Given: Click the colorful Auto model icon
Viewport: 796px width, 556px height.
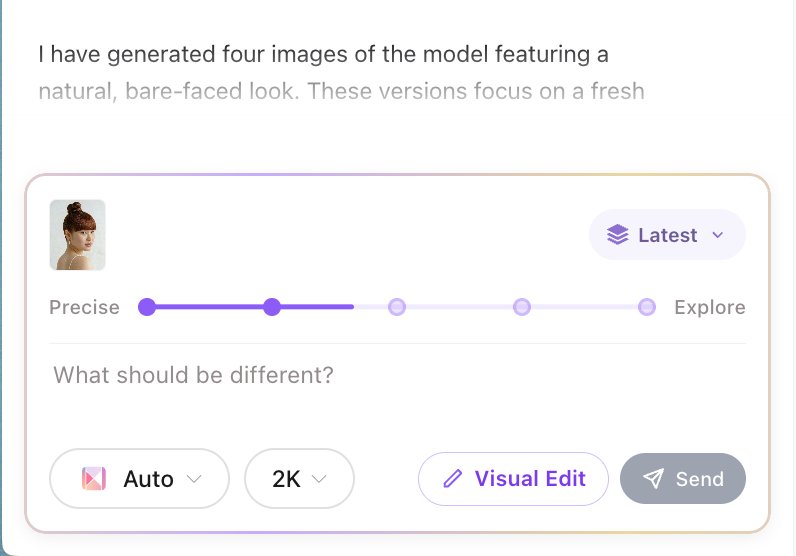Looking at the screenshot, I should point(93,479).
